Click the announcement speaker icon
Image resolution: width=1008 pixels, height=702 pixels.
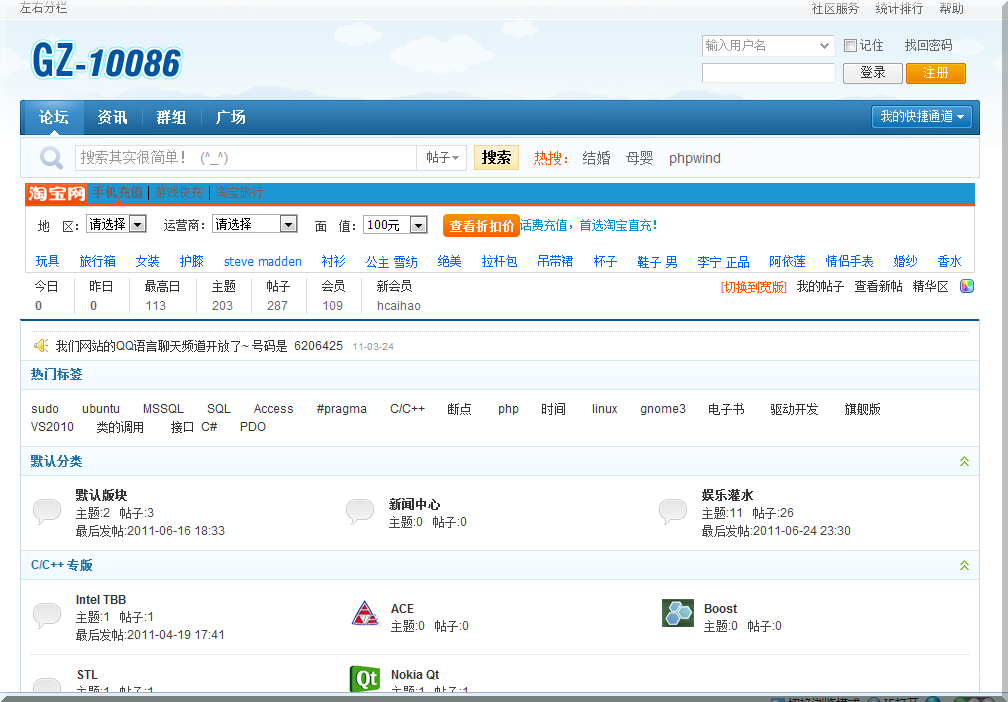41,346
